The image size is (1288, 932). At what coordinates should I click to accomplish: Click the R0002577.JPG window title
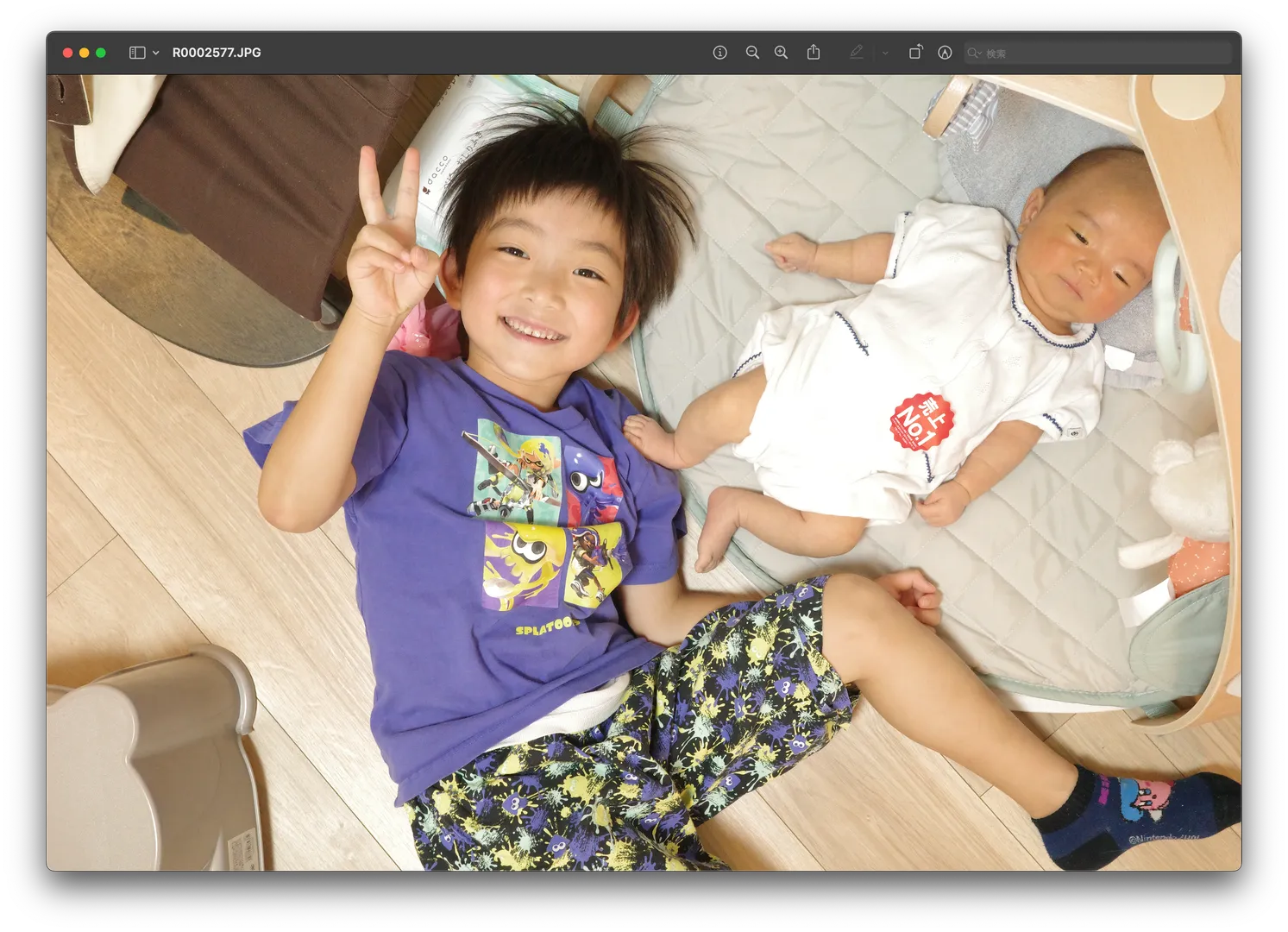217,53
